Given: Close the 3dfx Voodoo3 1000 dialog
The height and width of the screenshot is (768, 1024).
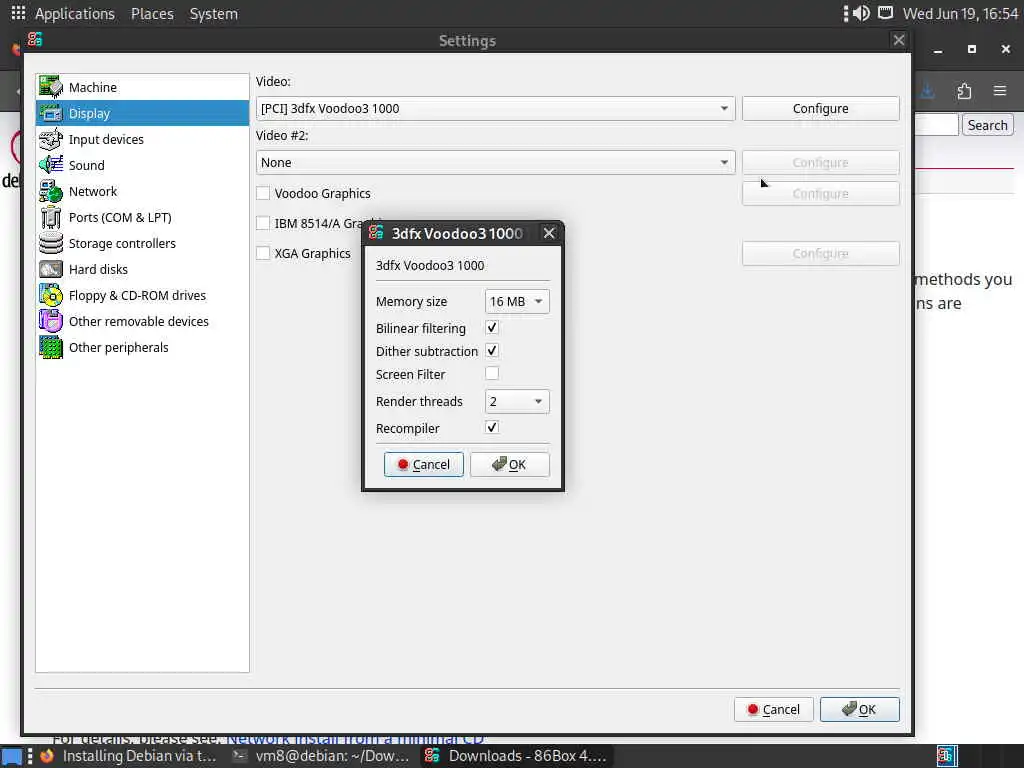Looking at the screenshot, I should tap(549, 233).
